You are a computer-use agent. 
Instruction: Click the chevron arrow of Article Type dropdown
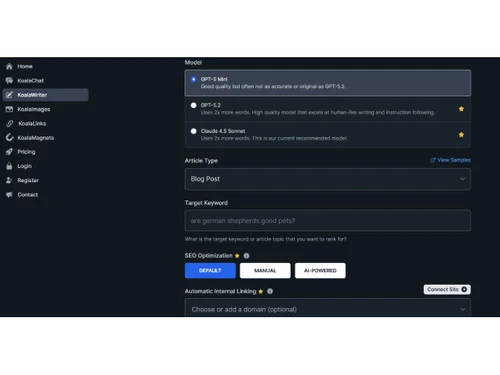tap(462, 179)
